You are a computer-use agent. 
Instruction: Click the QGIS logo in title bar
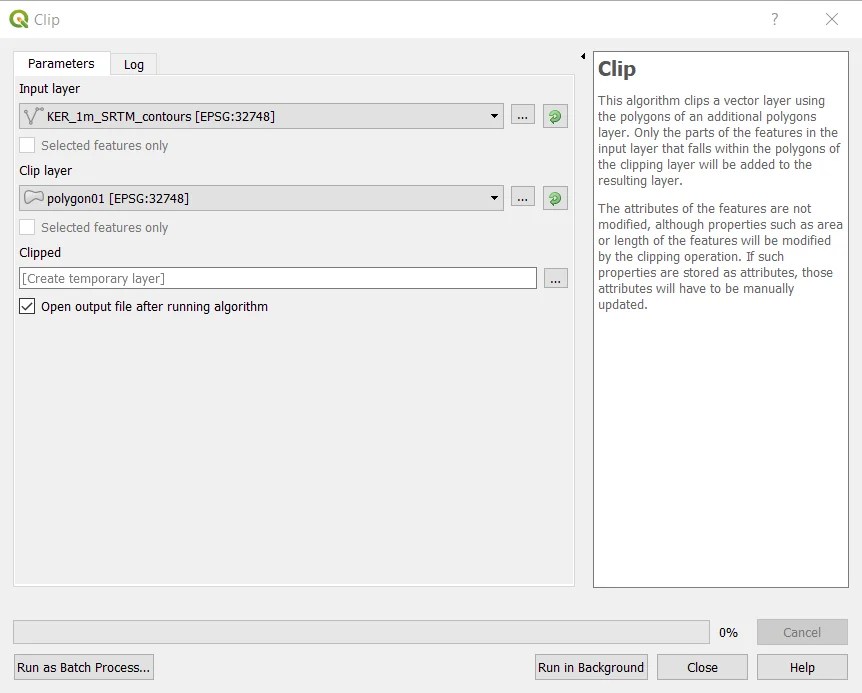(19, 19)
